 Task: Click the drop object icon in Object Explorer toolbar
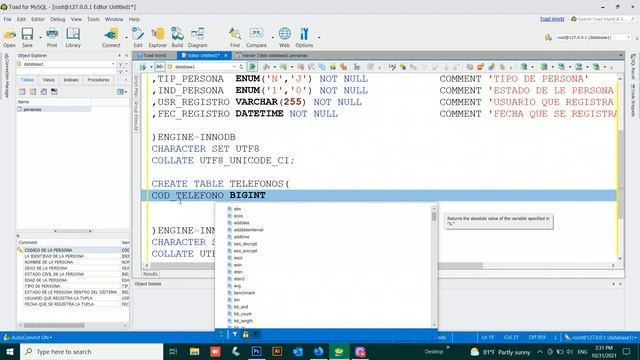54,92
